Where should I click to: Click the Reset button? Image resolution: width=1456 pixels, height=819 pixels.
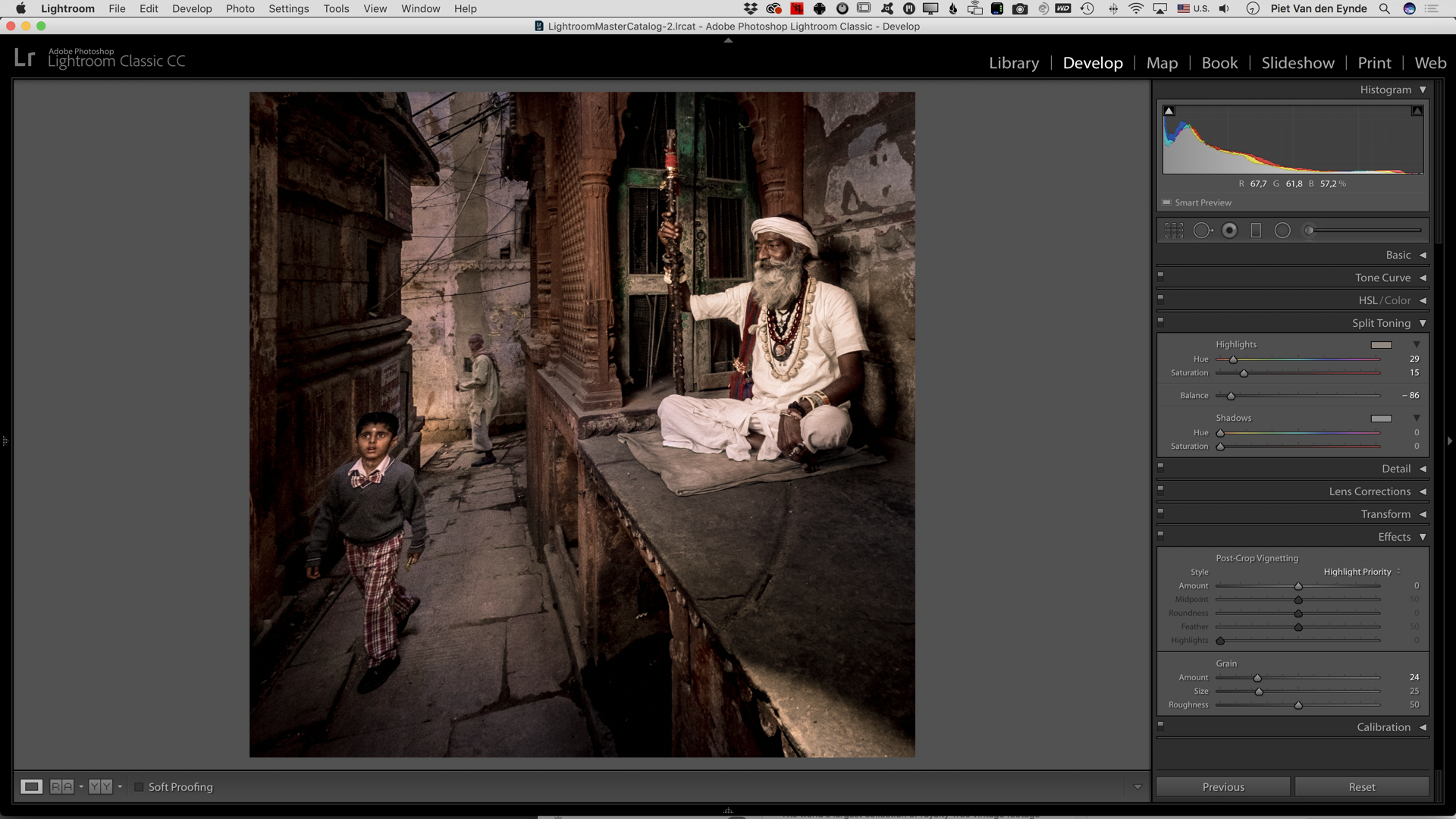coord(1361,787)
